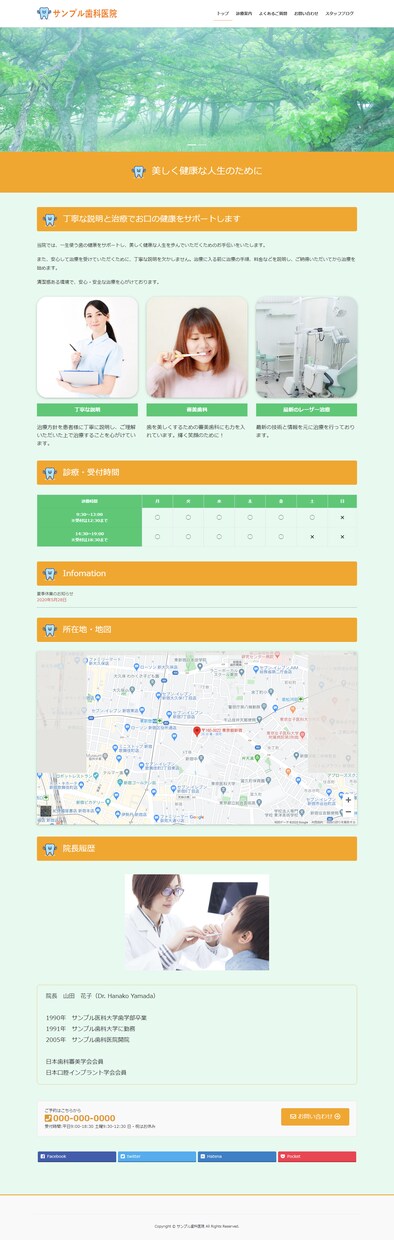Zoom in the map with plus button
The width and height of the screenshot is (394, 1240).
click(348, 799)
